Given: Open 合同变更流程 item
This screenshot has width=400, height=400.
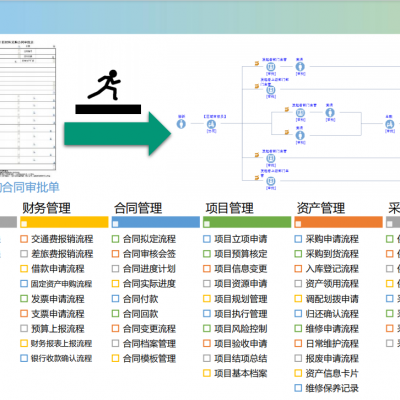Looking at the screenshot, I should tap(149, 329).
